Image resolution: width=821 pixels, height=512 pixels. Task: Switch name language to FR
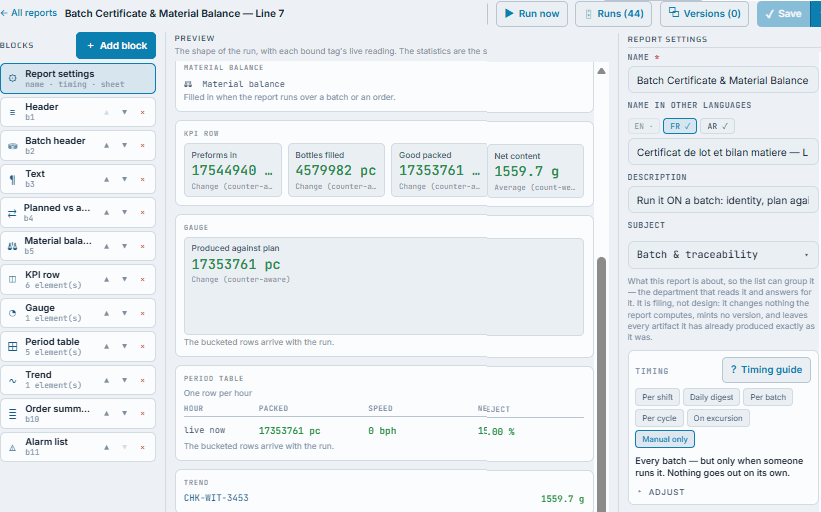680,126
